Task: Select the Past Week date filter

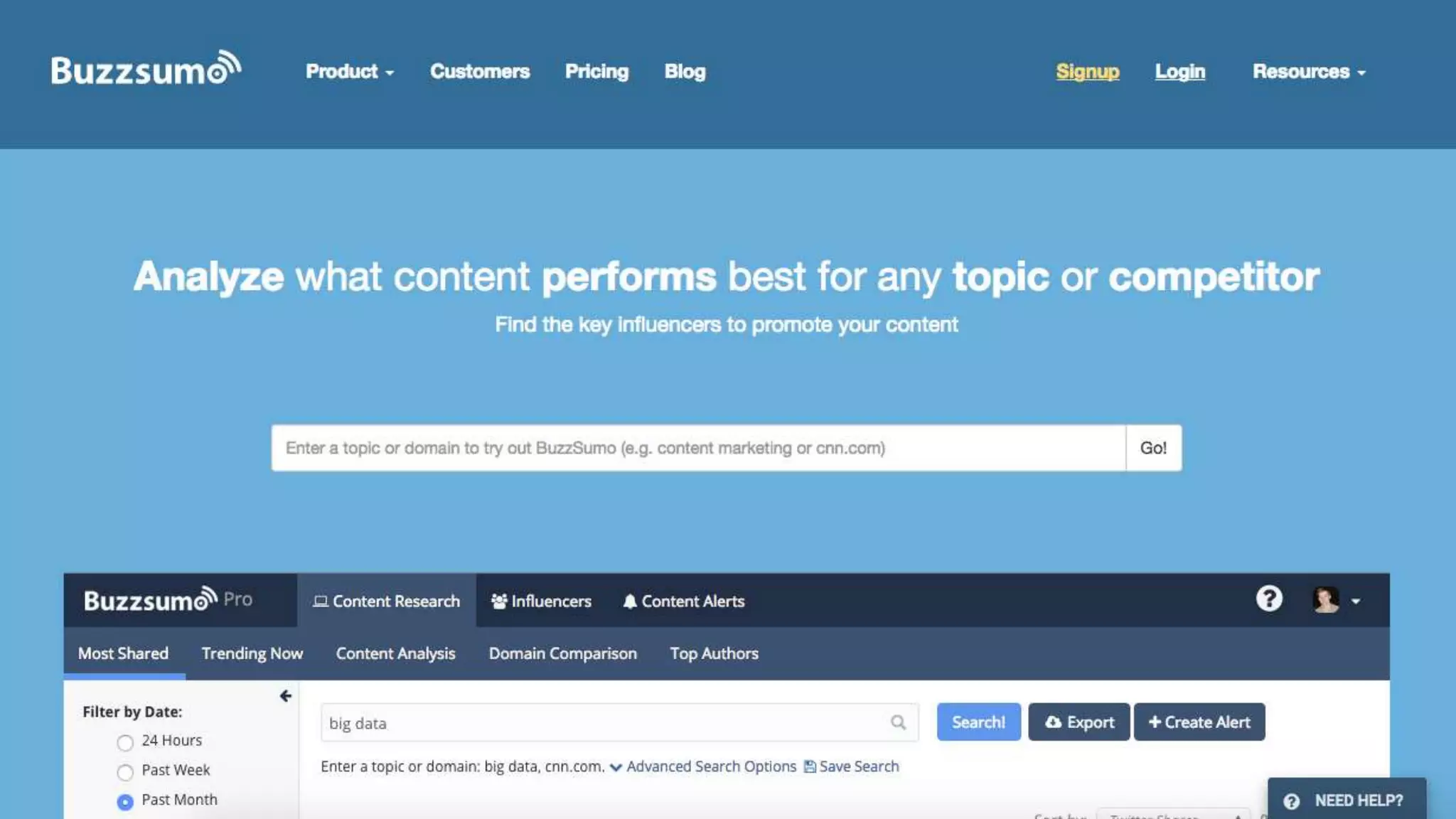Action: pos(125,771)
